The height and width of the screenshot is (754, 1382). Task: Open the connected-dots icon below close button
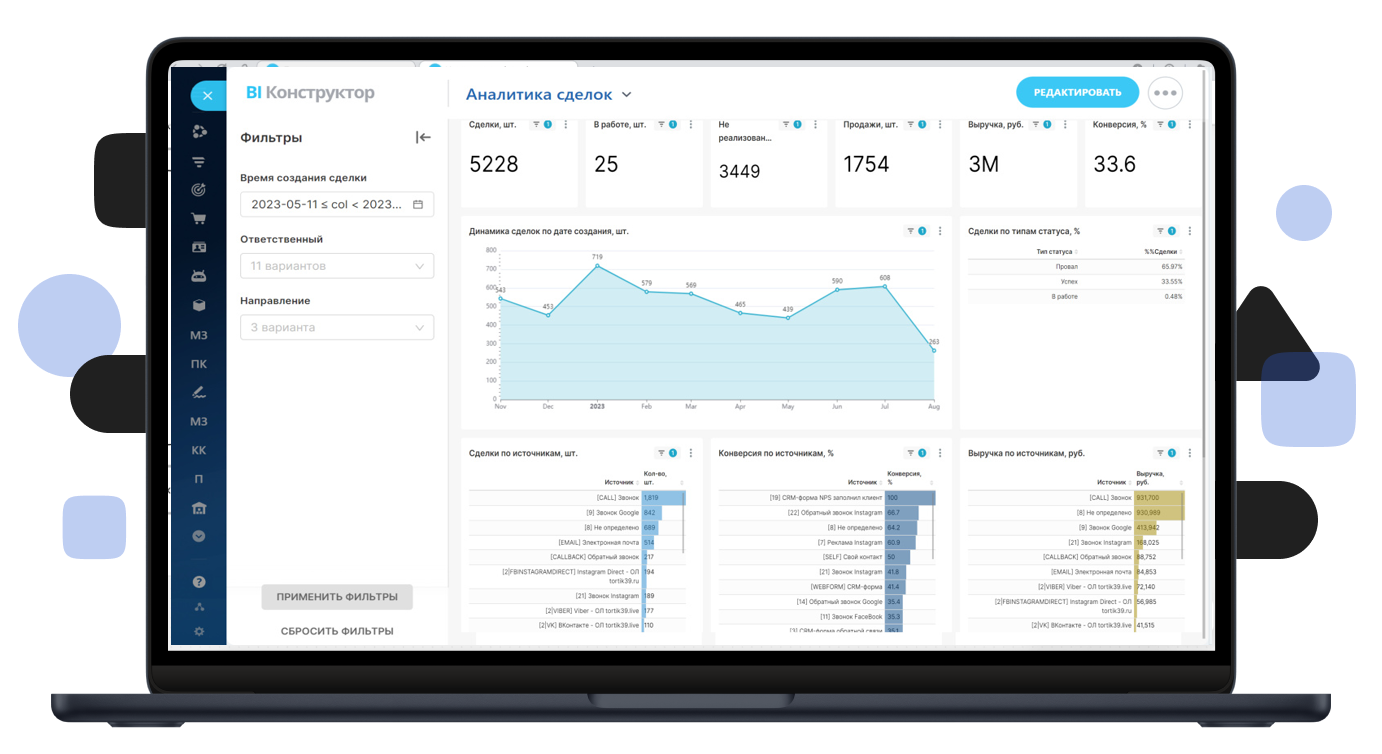point(199,132)
